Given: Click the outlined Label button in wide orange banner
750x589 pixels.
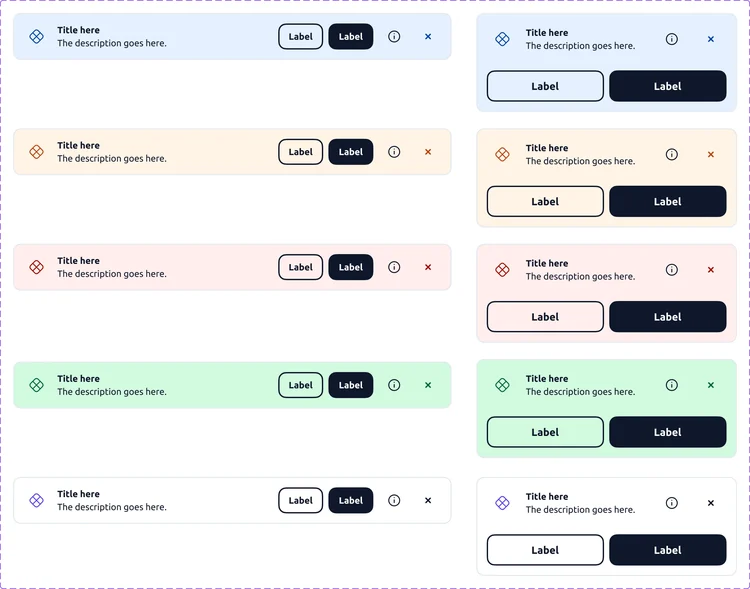Looking at the screenshot, I should pos(300,152).
